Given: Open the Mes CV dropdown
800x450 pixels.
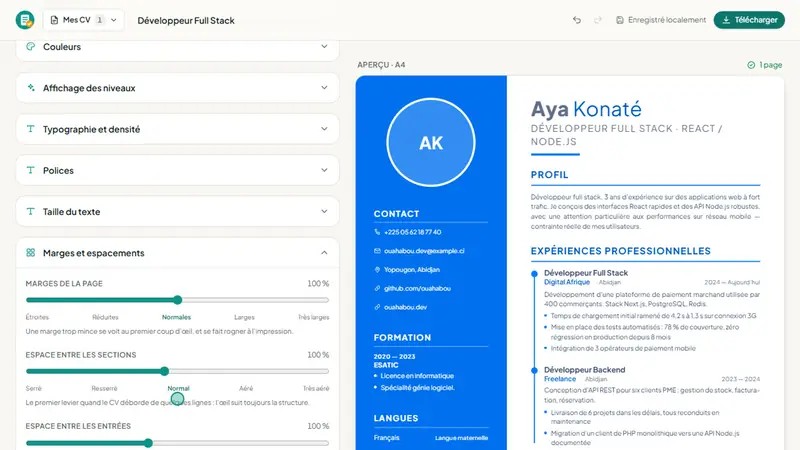Looking at the screenshot, I should click(83, 20).
